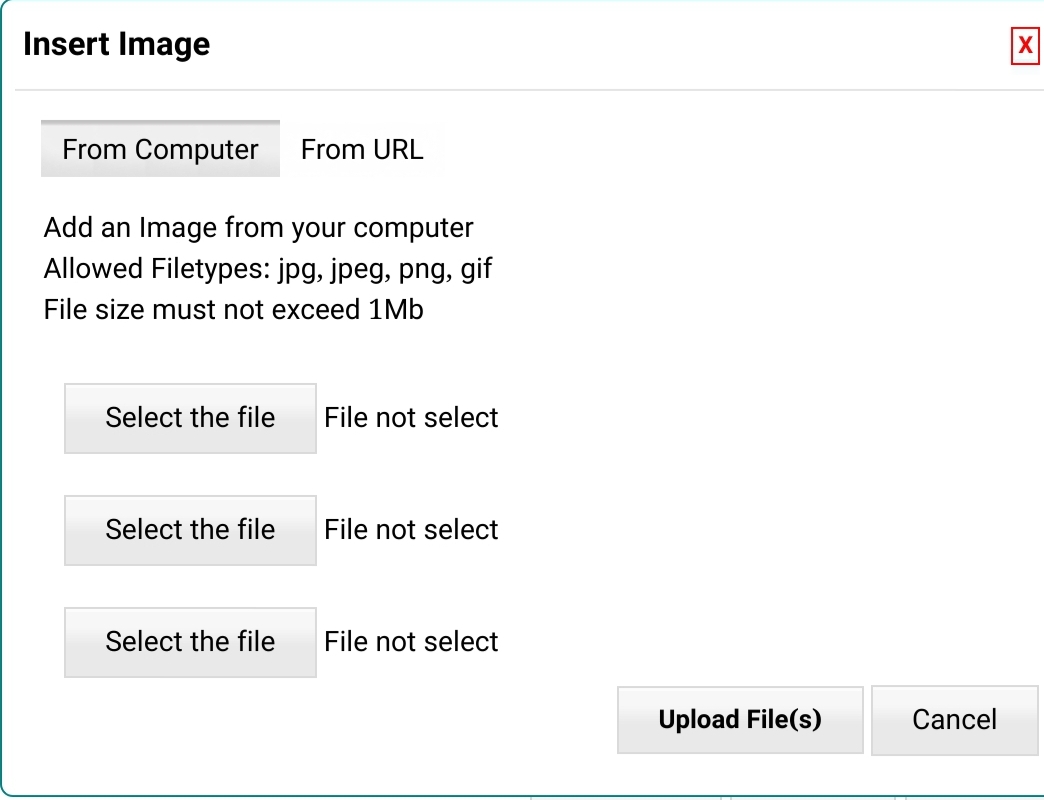Click the Upload File(s) button
This screenshot has width=1044, height=800.
pyautogui.click(x=740, y=720)
